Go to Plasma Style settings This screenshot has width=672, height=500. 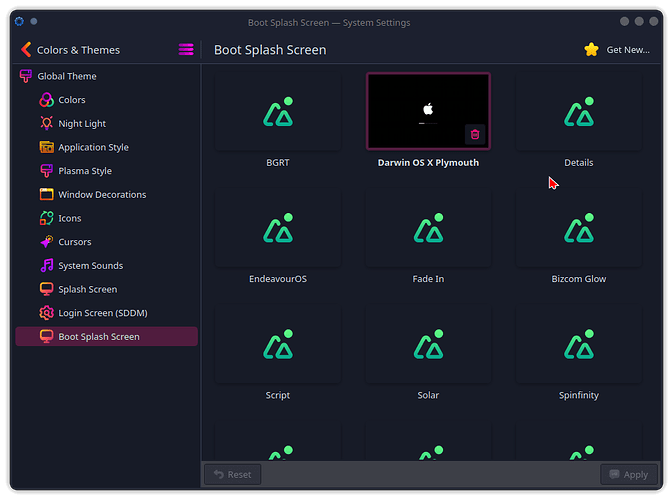[106, 171]
